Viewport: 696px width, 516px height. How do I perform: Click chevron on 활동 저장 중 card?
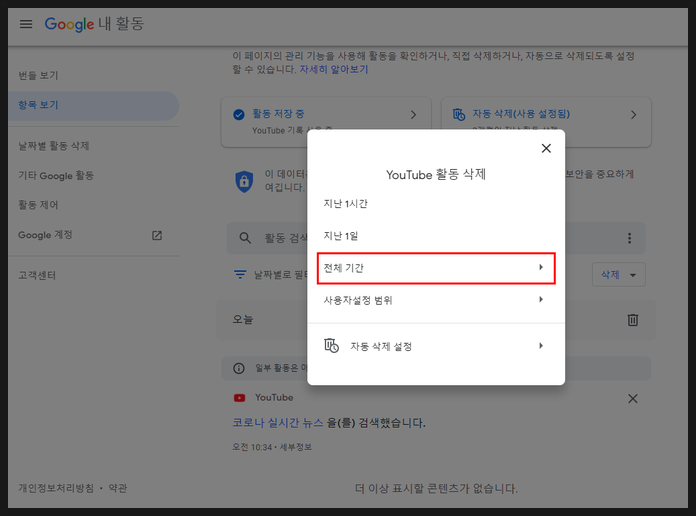pyautogui.click(x=413, y=115)
